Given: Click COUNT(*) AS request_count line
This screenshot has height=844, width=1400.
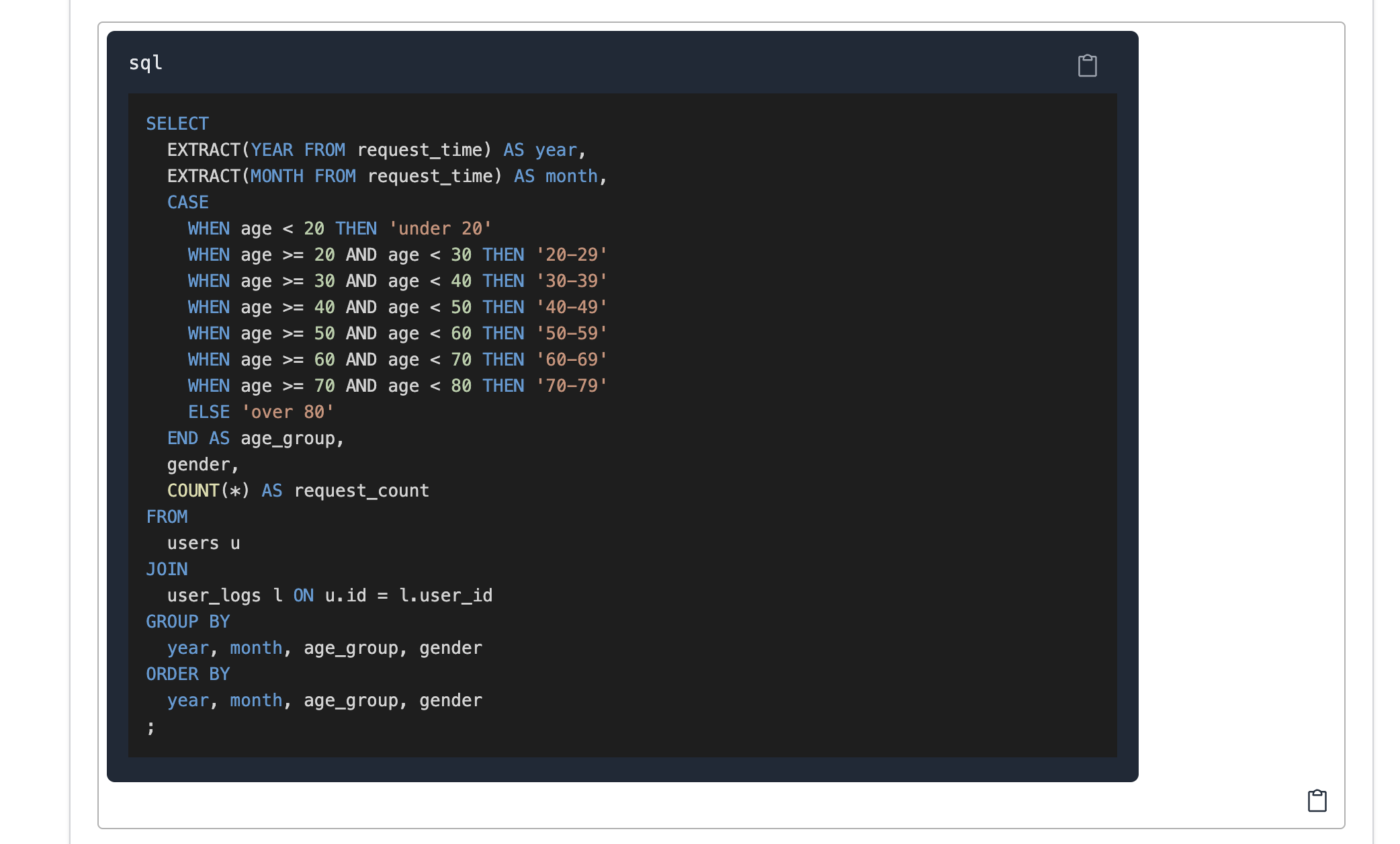Looking at the screenshot, I should [x=298, y=491].
